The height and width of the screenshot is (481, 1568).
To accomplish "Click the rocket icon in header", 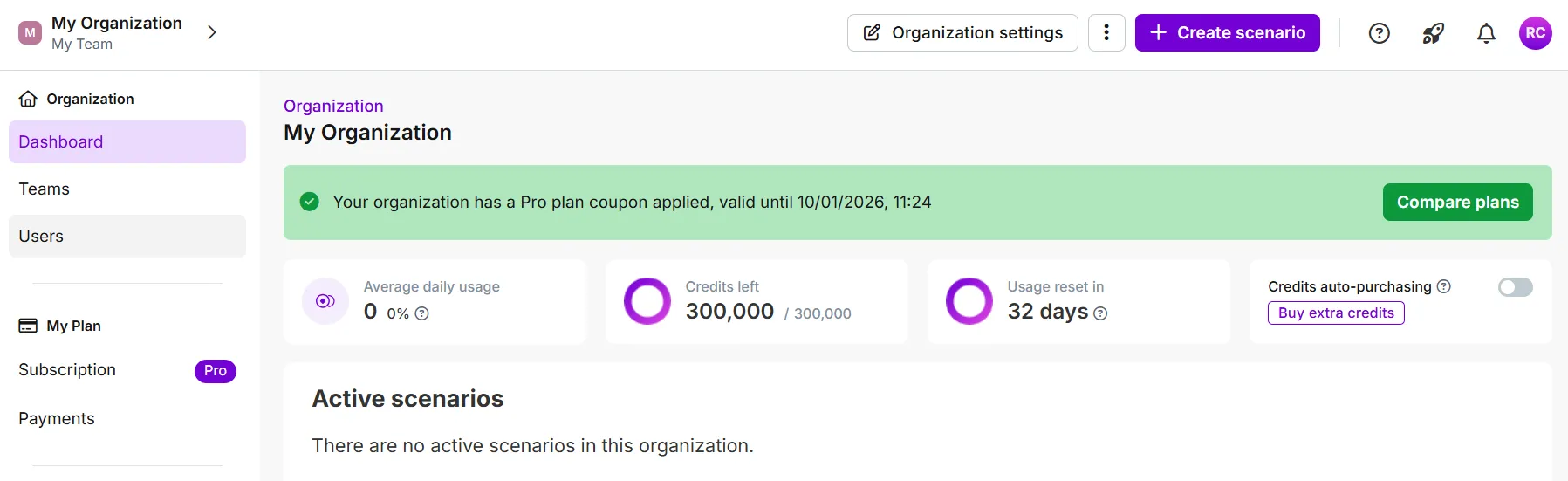I will [x=1433, y=33].
